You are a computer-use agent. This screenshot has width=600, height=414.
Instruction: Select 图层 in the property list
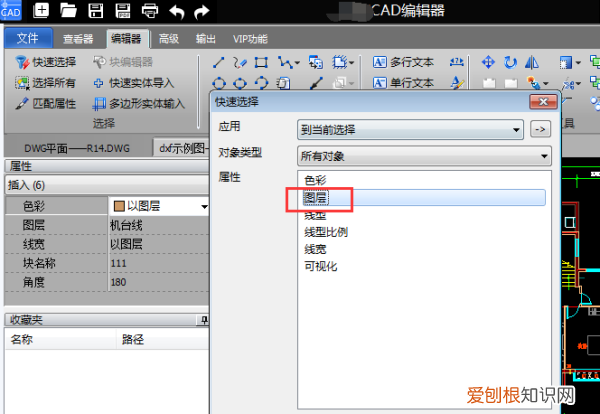point(424,197)
